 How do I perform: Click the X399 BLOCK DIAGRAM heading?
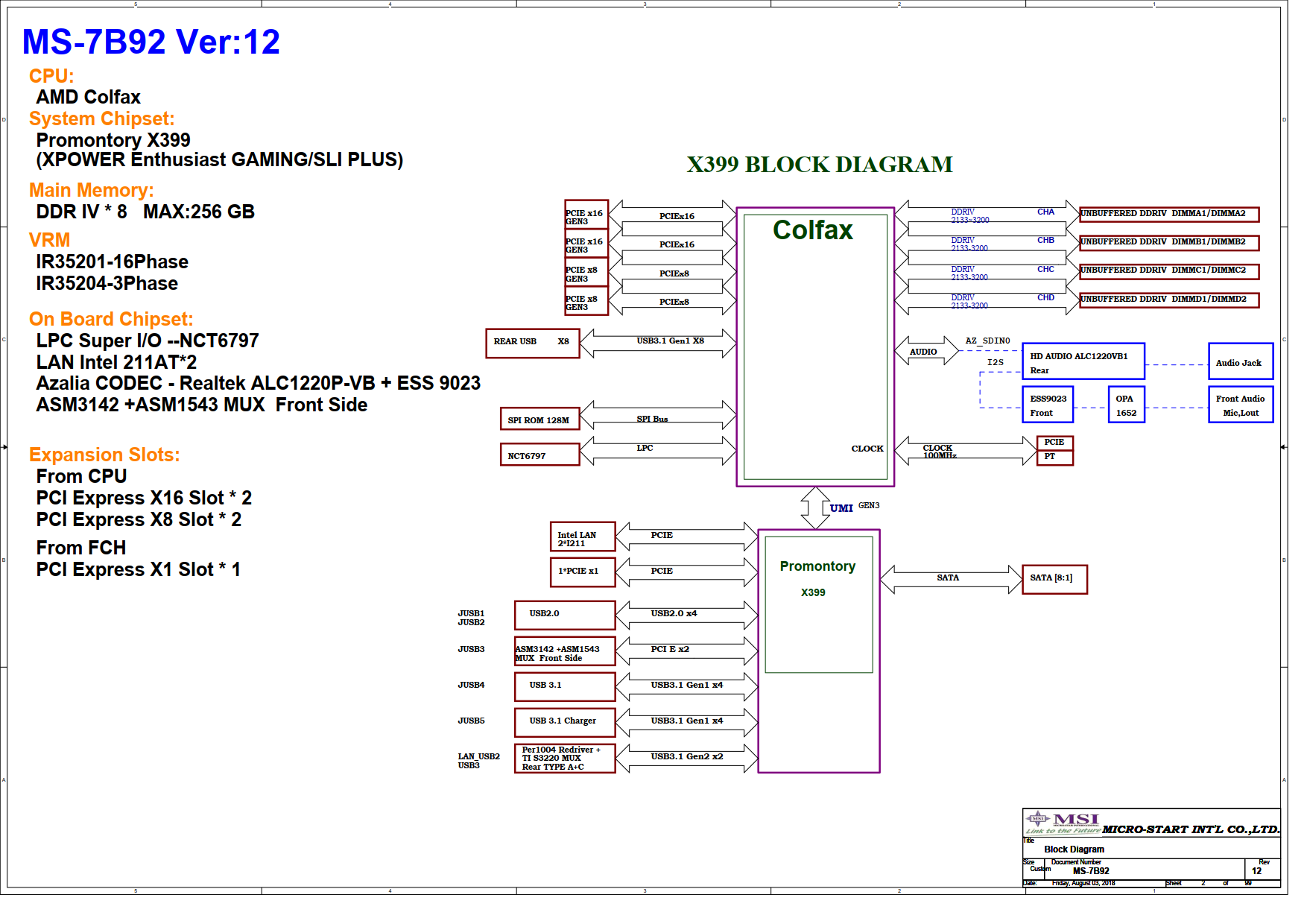click(x=820, y=164)
